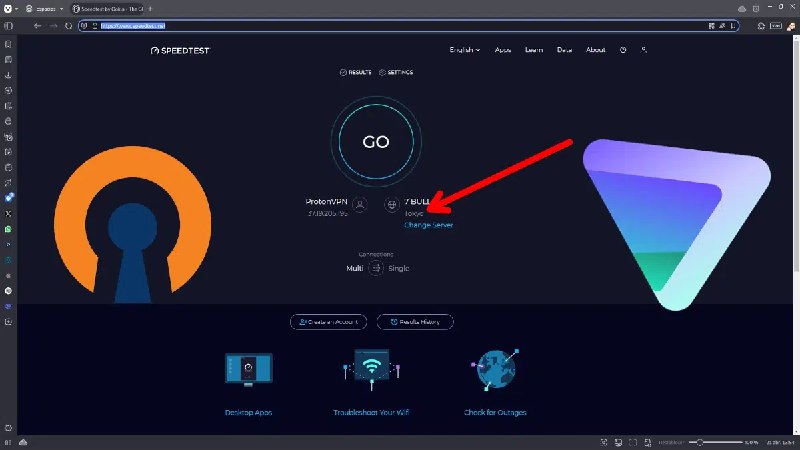Open the closed tabs trash icon
This screenshot has height=450, width=800.
pos(756,9)
